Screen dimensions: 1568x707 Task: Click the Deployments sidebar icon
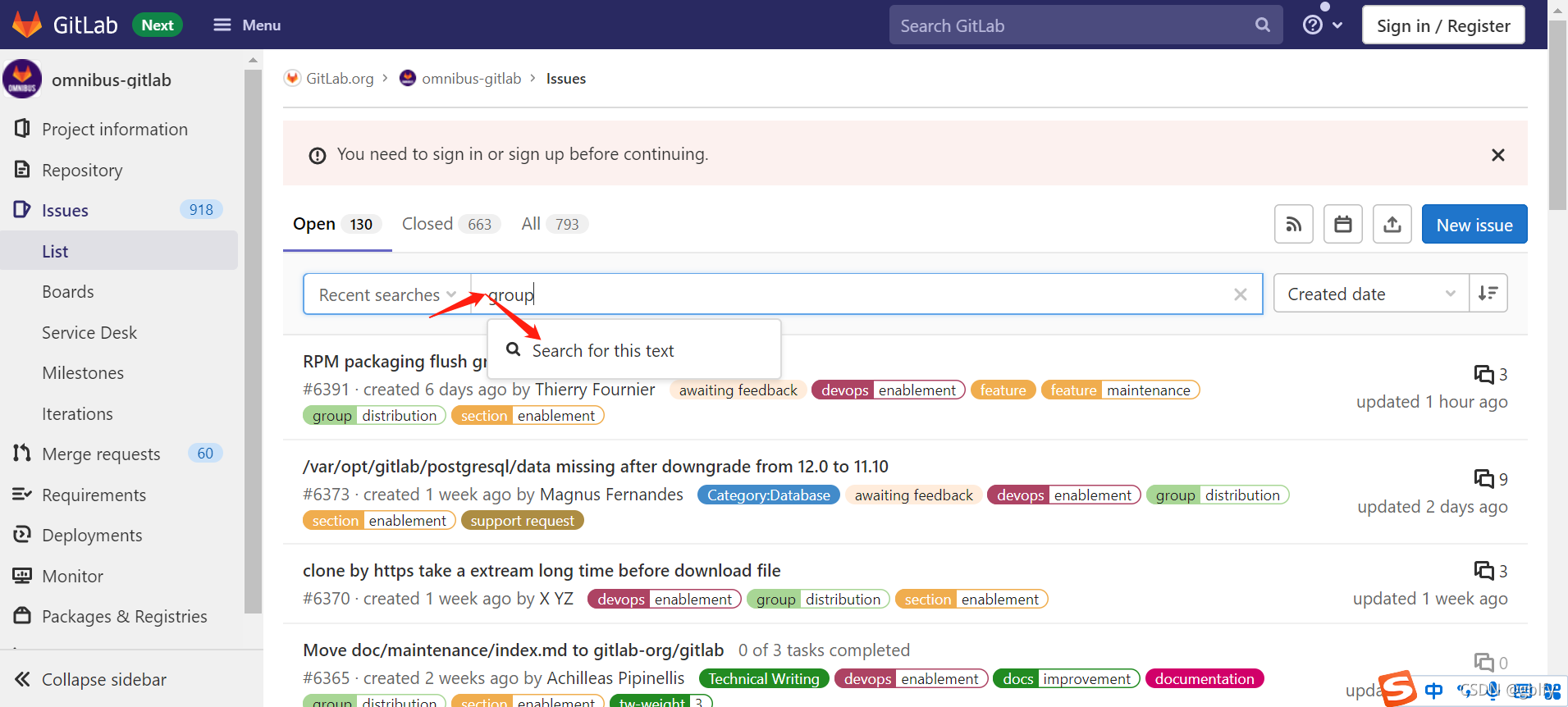tap(22, 535)
